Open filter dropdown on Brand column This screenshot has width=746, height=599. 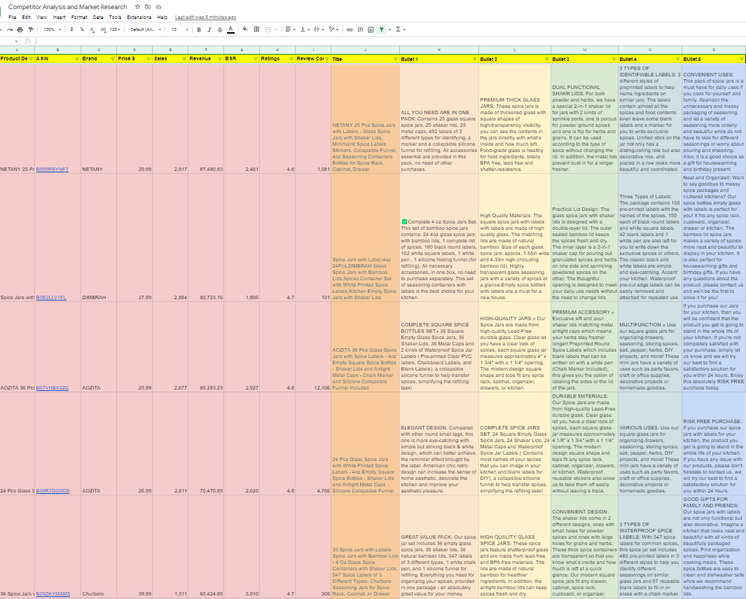113,59
